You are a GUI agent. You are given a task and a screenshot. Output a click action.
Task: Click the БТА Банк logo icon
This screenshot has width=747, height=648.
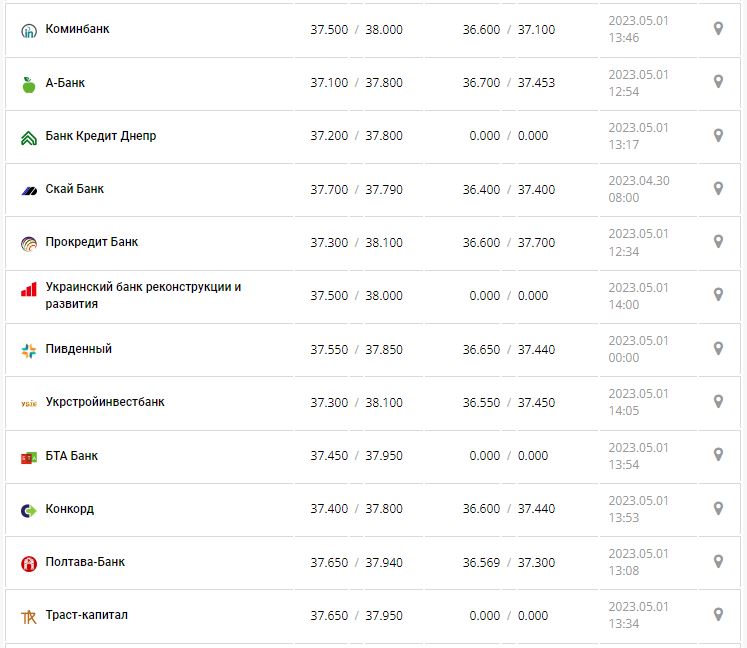point(28,457)
